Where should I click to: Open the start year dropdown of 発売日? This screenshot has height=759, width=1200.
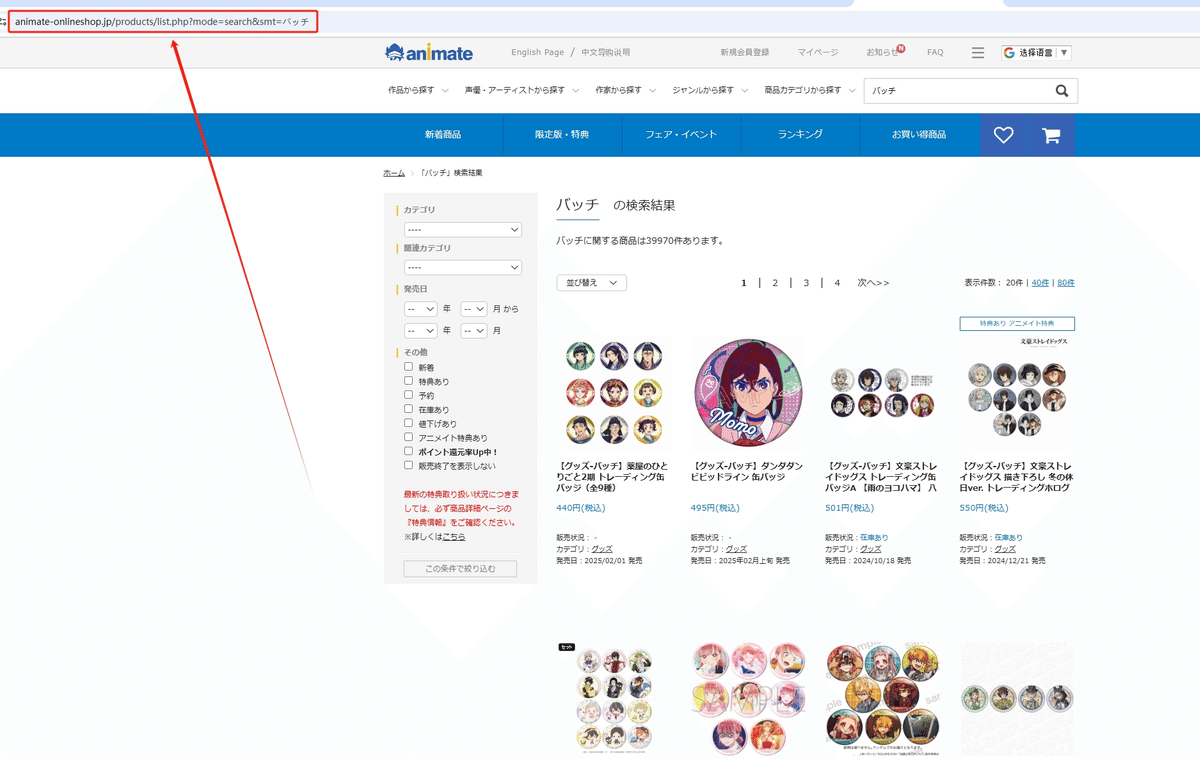click(421, 310)
